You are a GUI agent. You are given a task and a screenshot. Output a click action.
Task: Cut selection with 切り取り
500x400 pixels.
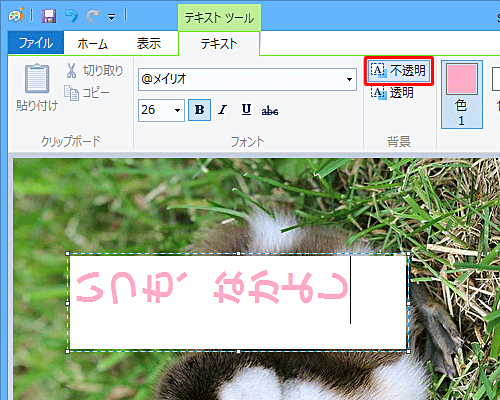pos(94,71)
